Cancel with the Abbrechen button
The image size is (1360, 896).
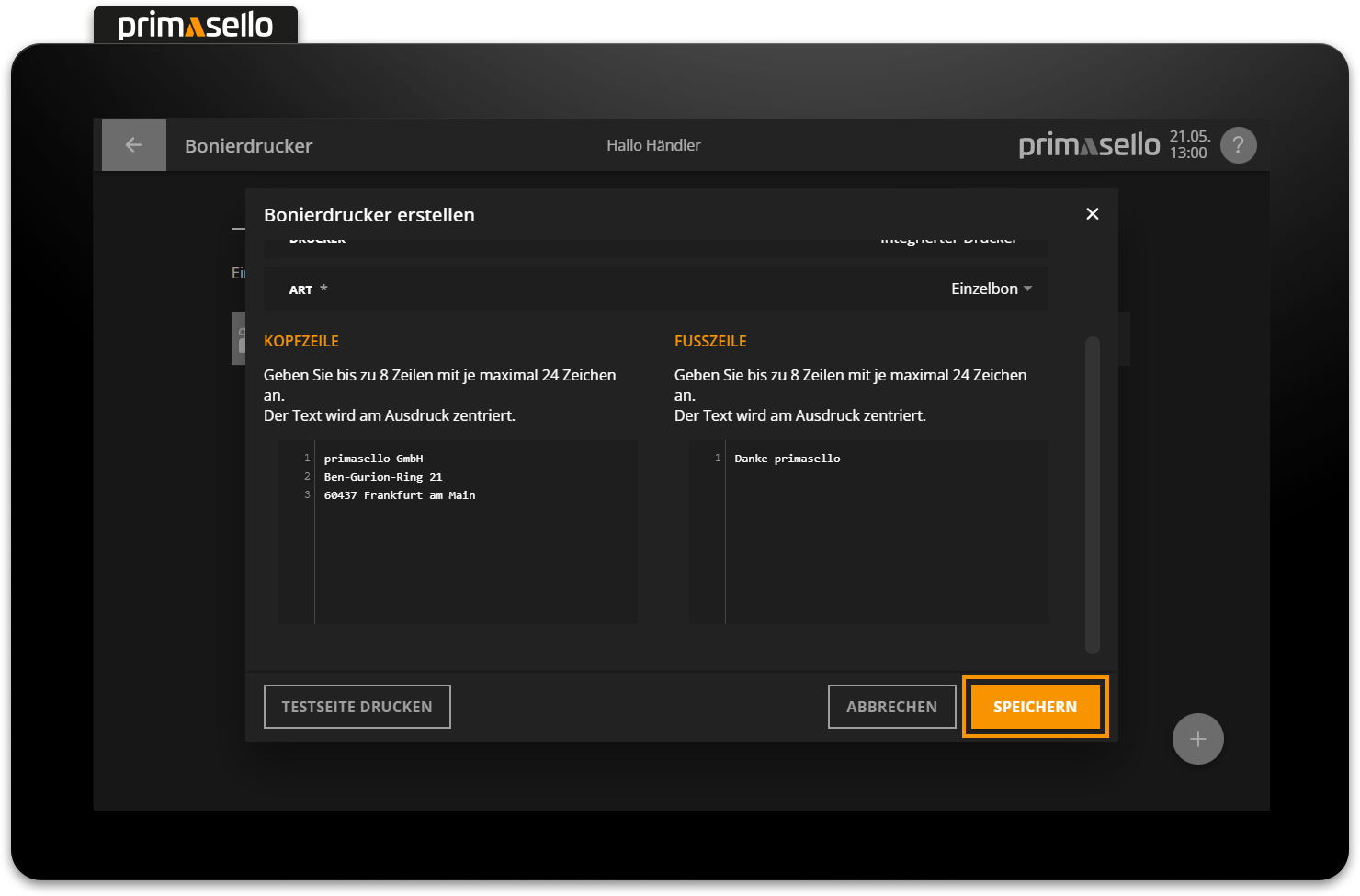tap(891, 707)
